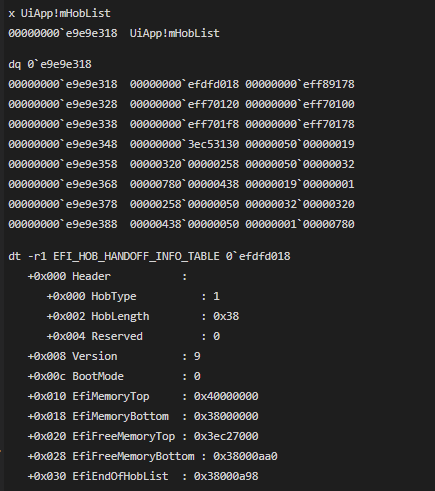Click the HobType field
This screenshot has width=435, height=491.
click(x=133, y=296)
